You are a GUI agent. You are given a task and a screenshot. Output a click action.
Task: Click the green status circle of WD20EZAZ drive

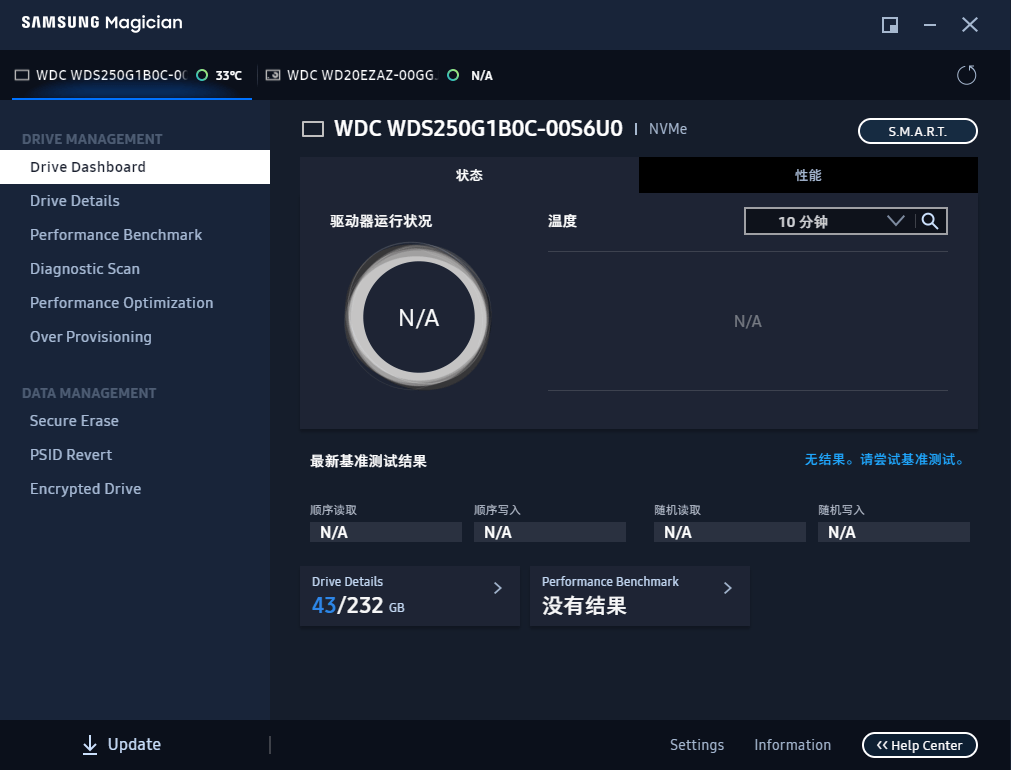(453, 75)
